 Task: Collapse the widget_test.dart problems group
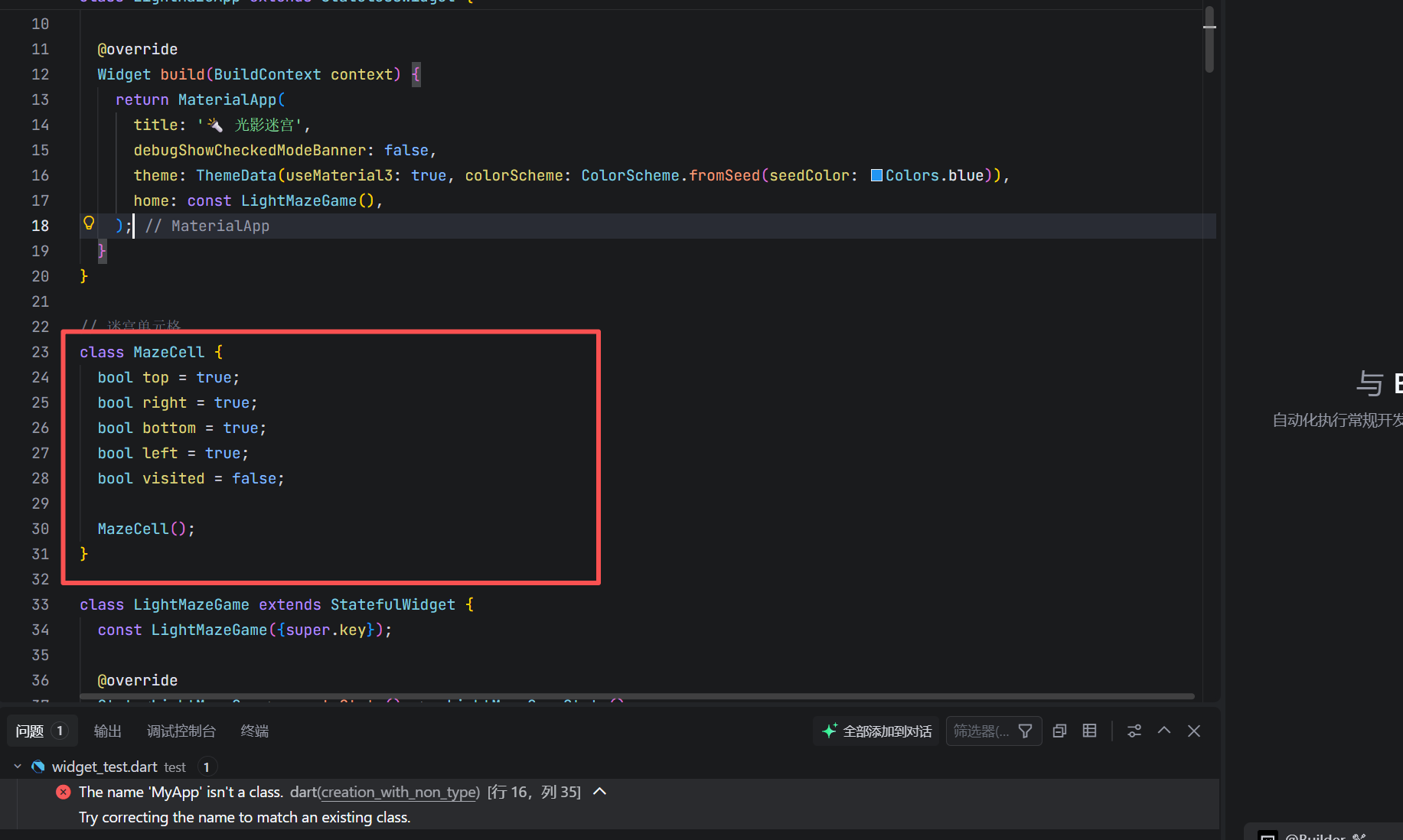[18, 767]
